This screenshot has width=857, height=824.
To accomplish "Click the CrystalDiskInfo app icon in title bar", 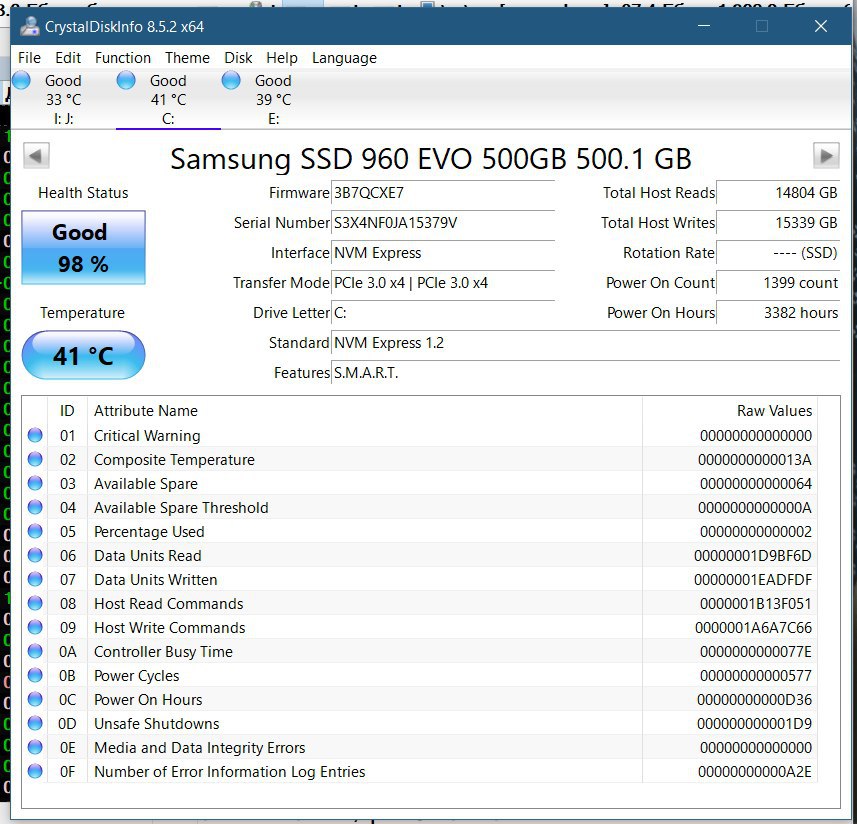I will (x=30, y=26).
